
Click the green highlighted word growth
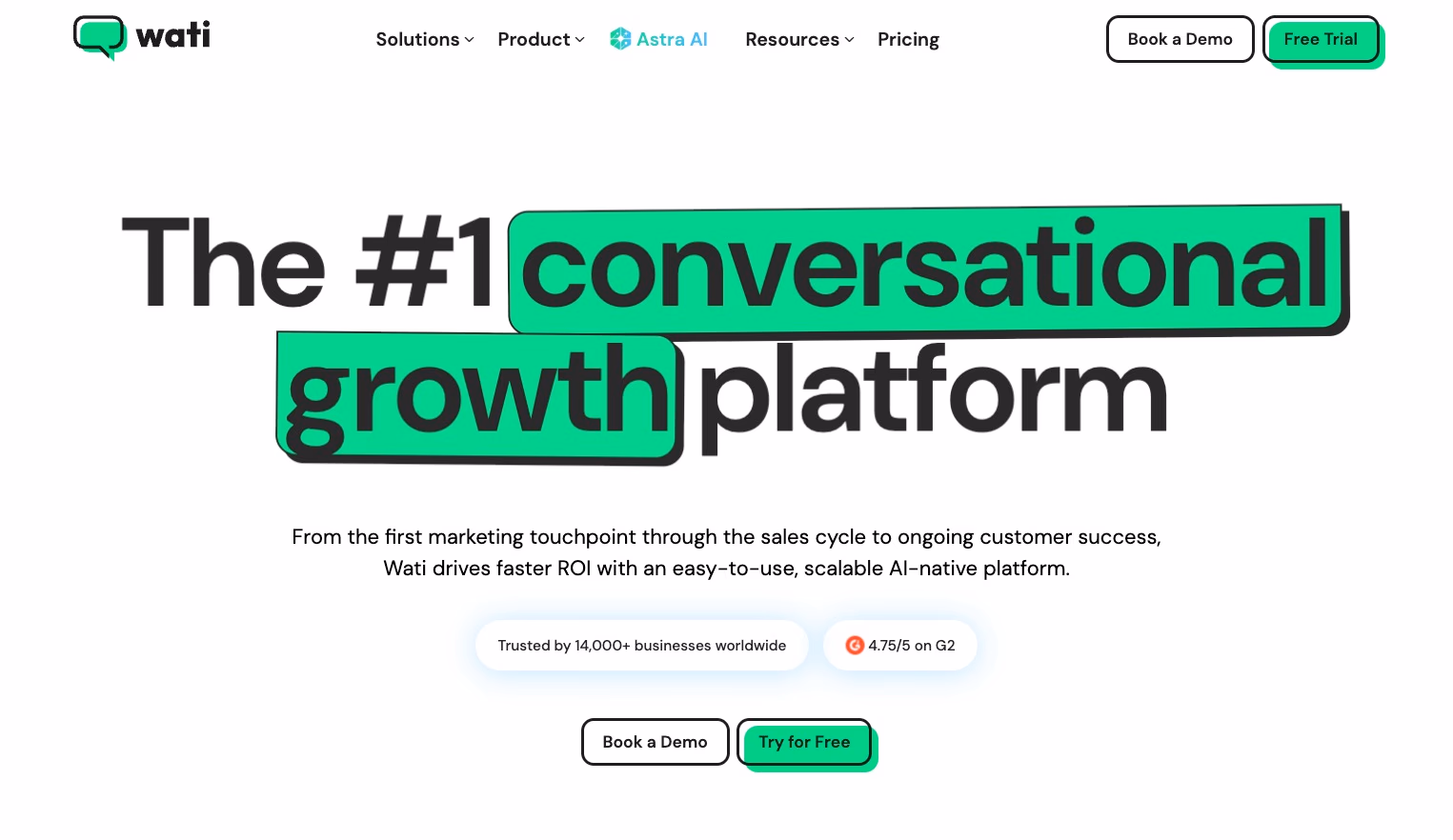click(478, 394)
